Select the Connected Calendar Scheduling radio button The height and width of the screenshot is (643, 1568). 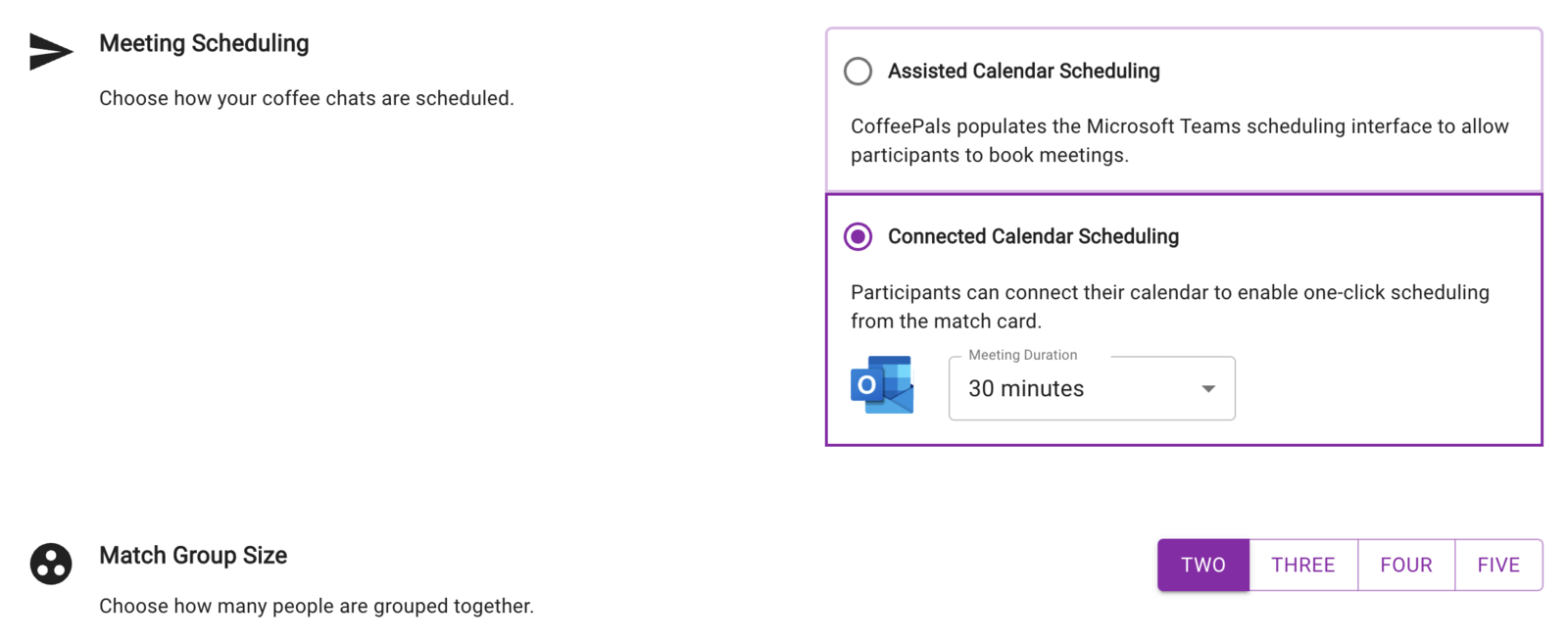[857, 237]
